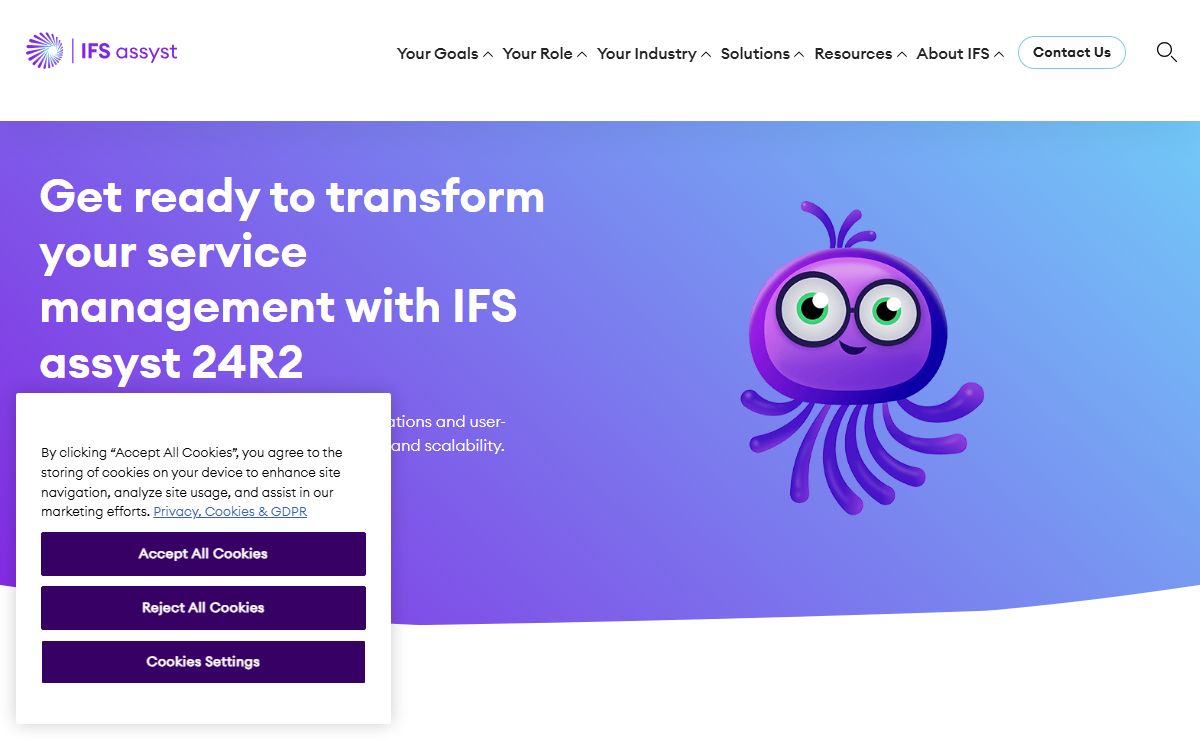
Task: Expand the Your Industry menu chevron
Action: tap(706, 55)
